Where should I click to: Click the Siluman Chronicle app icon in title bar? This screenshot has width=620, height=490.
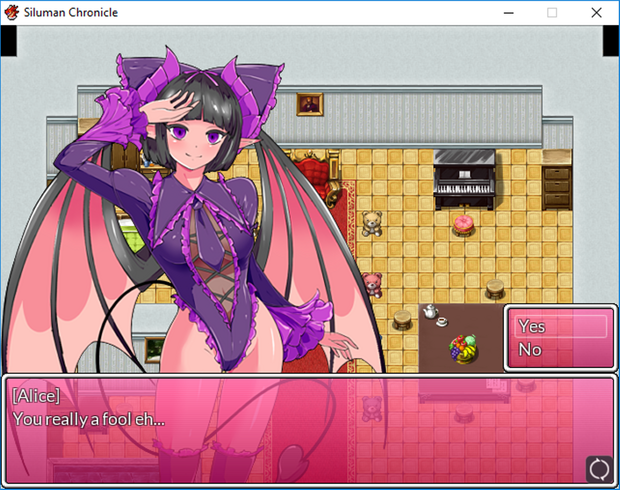(x=11, y=13)
